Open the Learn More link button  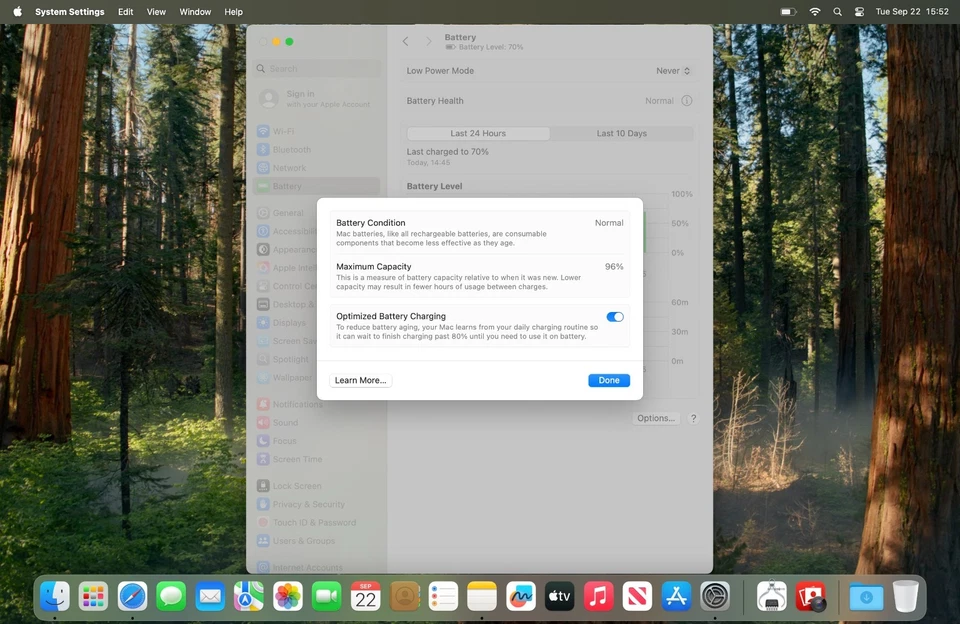click(x=361, y=380)
